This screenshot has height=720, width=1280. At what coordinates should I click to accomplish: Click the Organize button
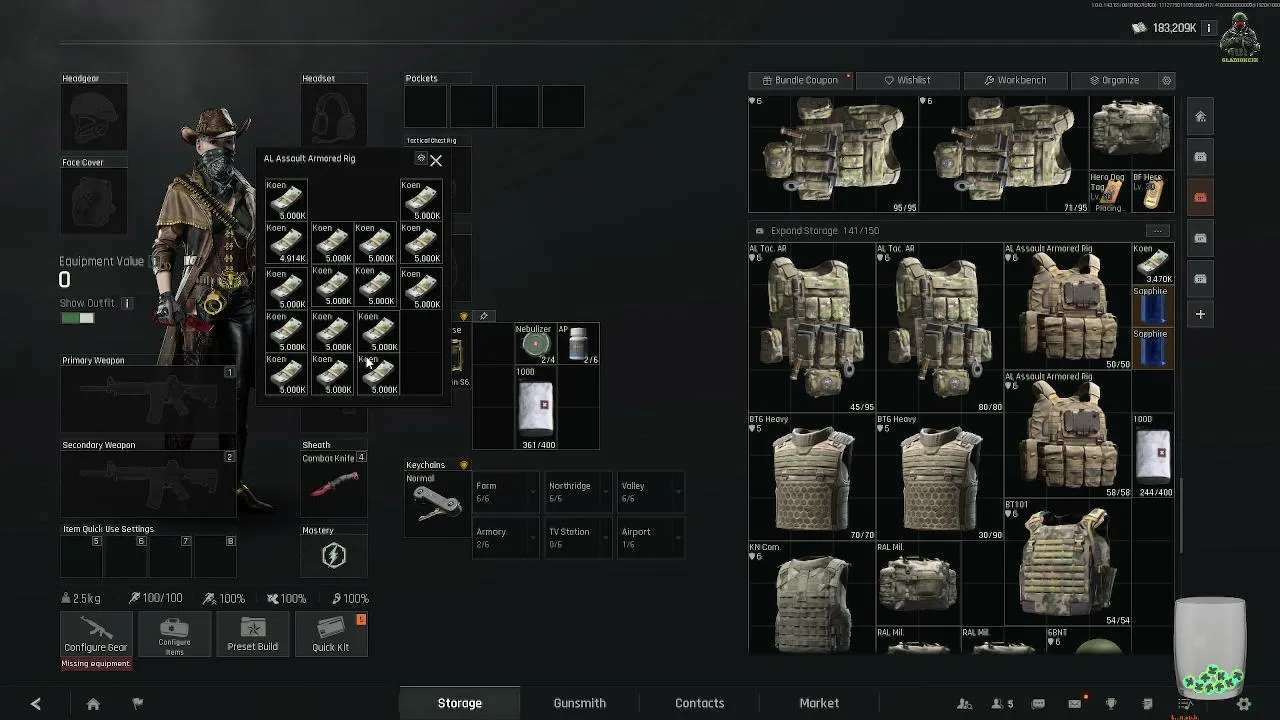tap(1114, 80)
